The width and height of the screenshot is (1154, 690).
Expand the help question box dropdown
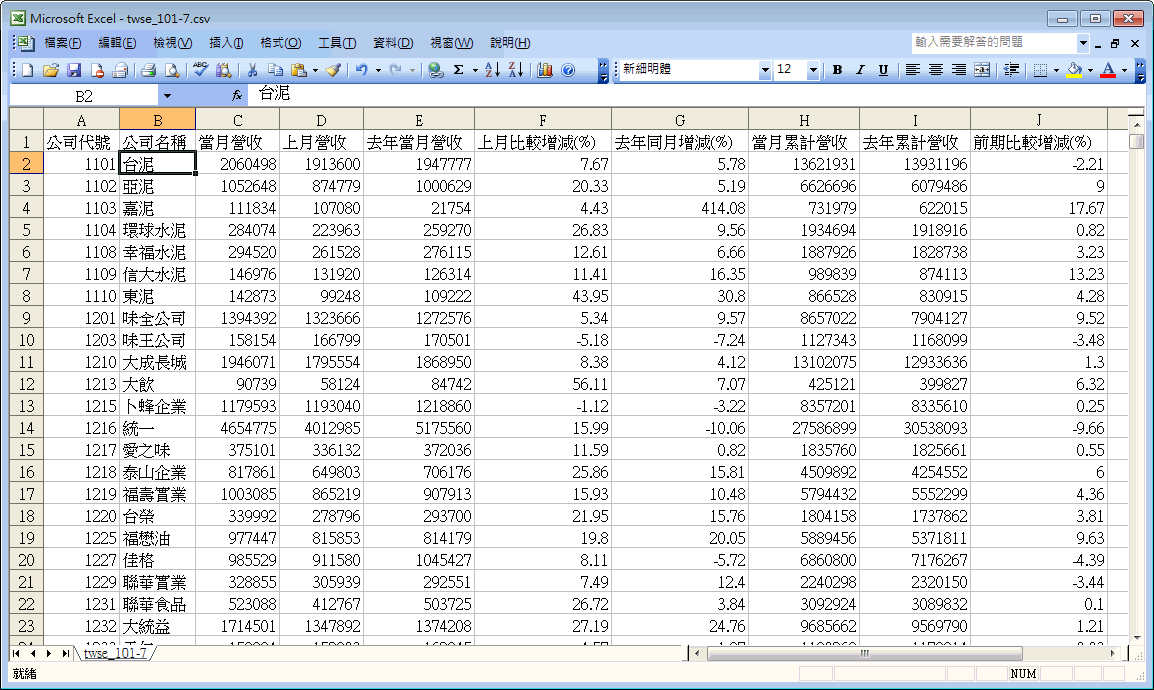tap(1083, 43)
